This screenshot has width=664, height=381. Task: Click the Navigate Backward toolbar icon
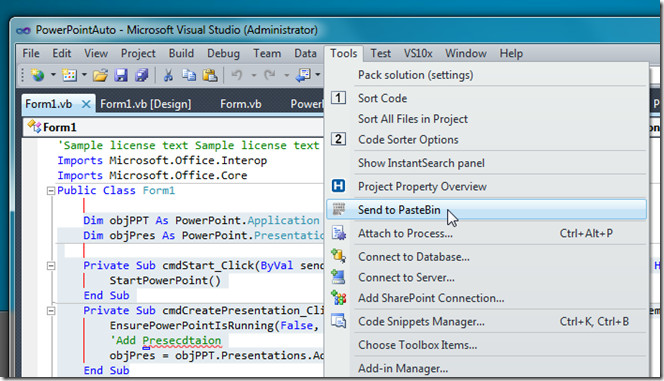point(303,75)
